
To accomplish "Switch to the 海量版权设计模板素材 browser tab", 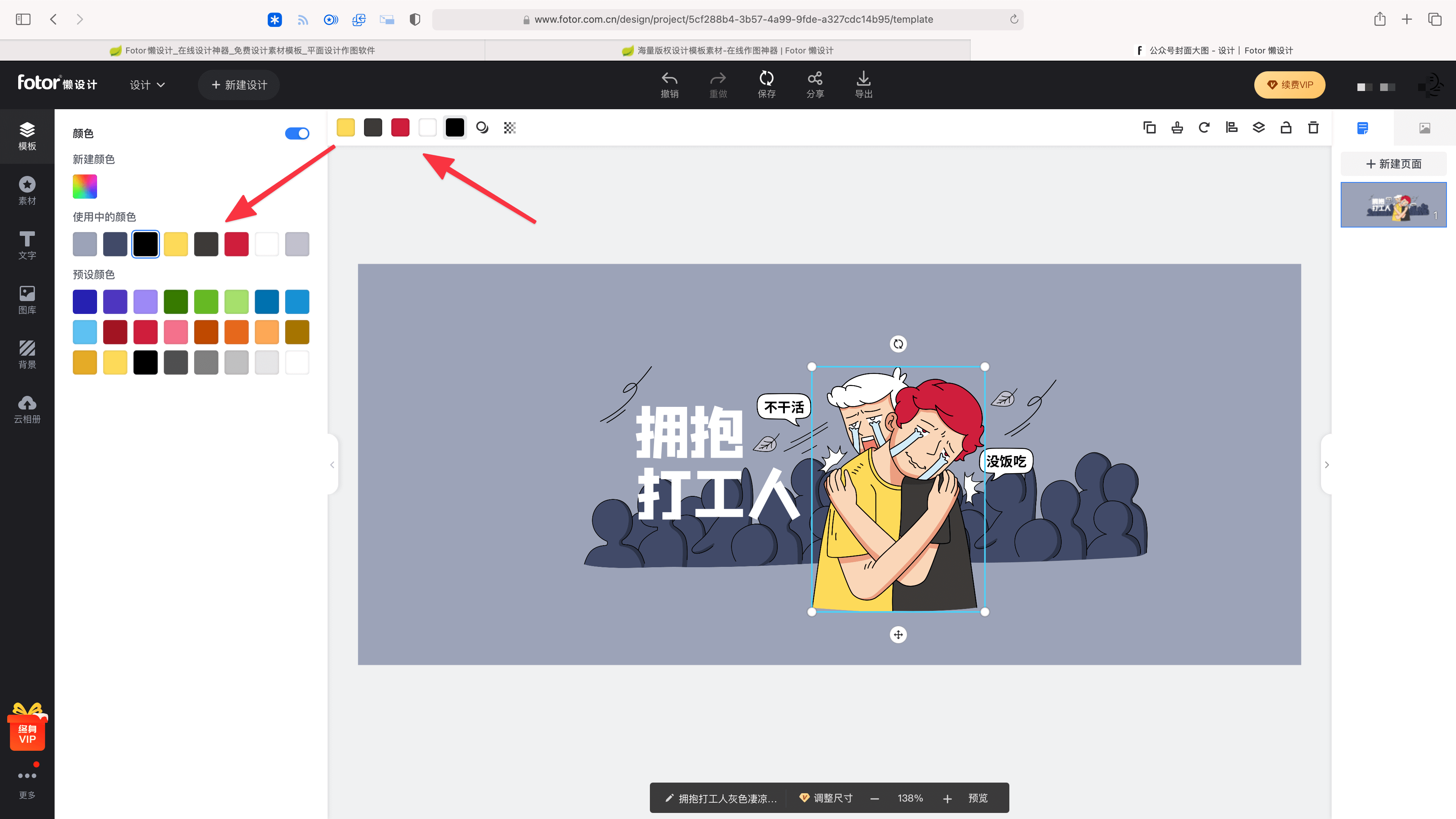I will pyautogui.click(x=728, y=50).
